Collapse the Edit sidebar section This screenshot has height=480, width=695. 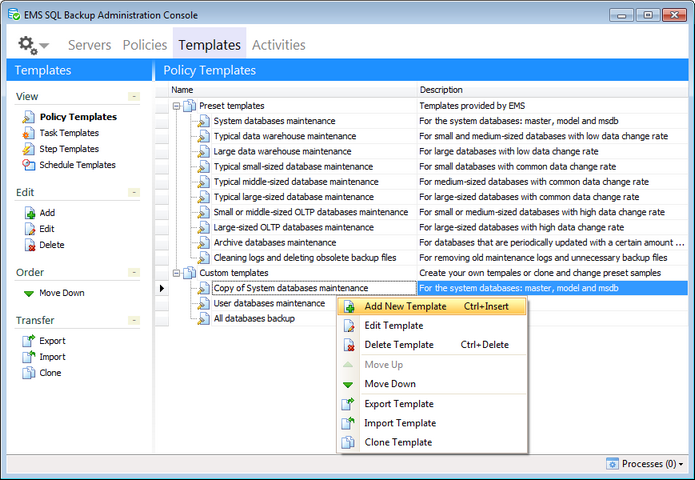(134, 192)
